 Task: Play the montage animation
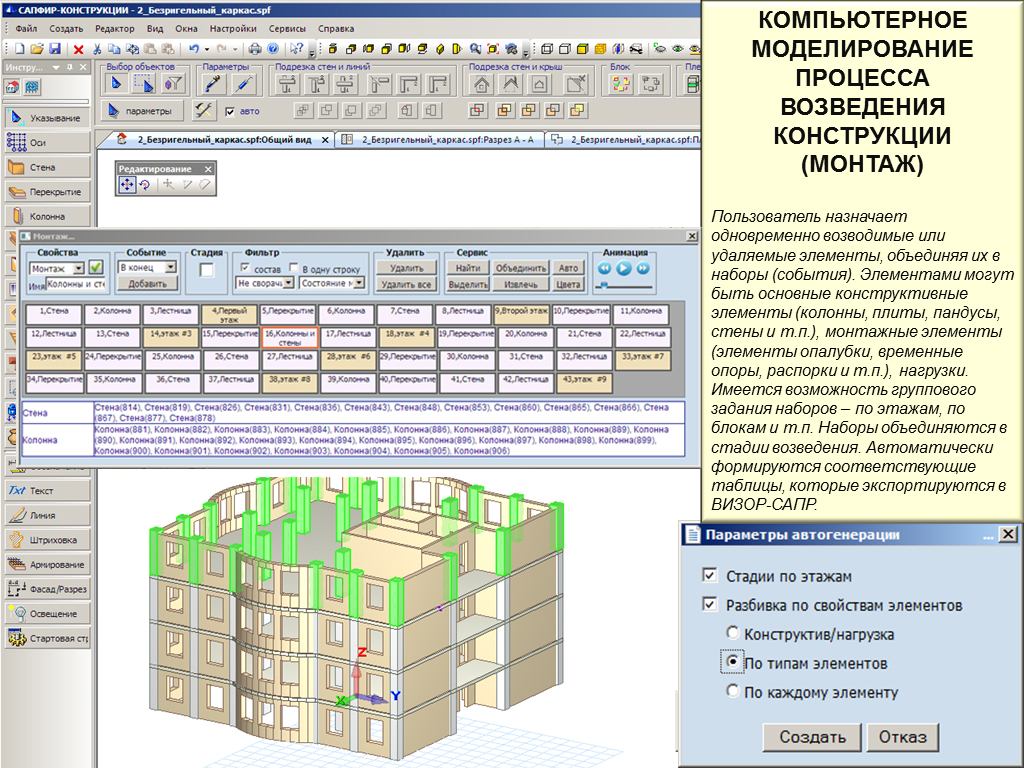(624, 268)
